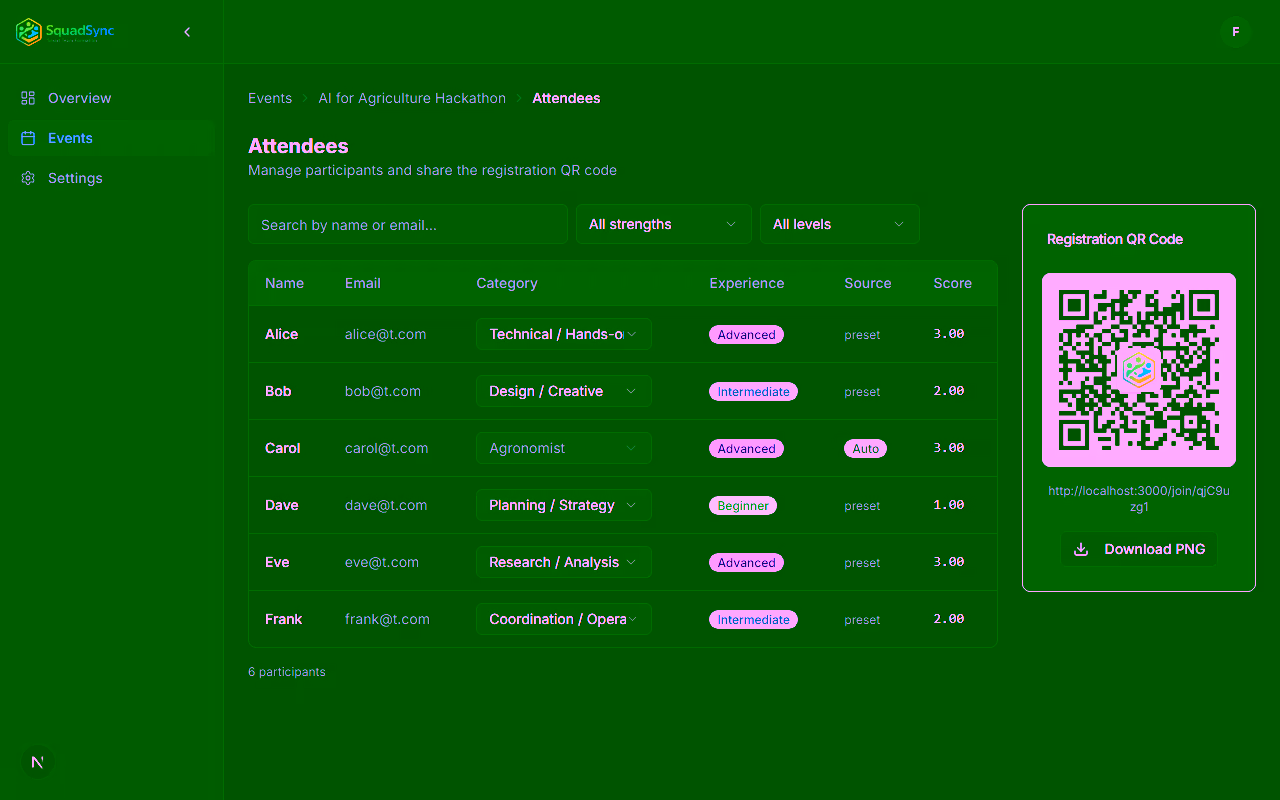This screenshot has width=1280, height=800.
Task: Open the All strengths filter dropdown
Action: pos(664,224)
